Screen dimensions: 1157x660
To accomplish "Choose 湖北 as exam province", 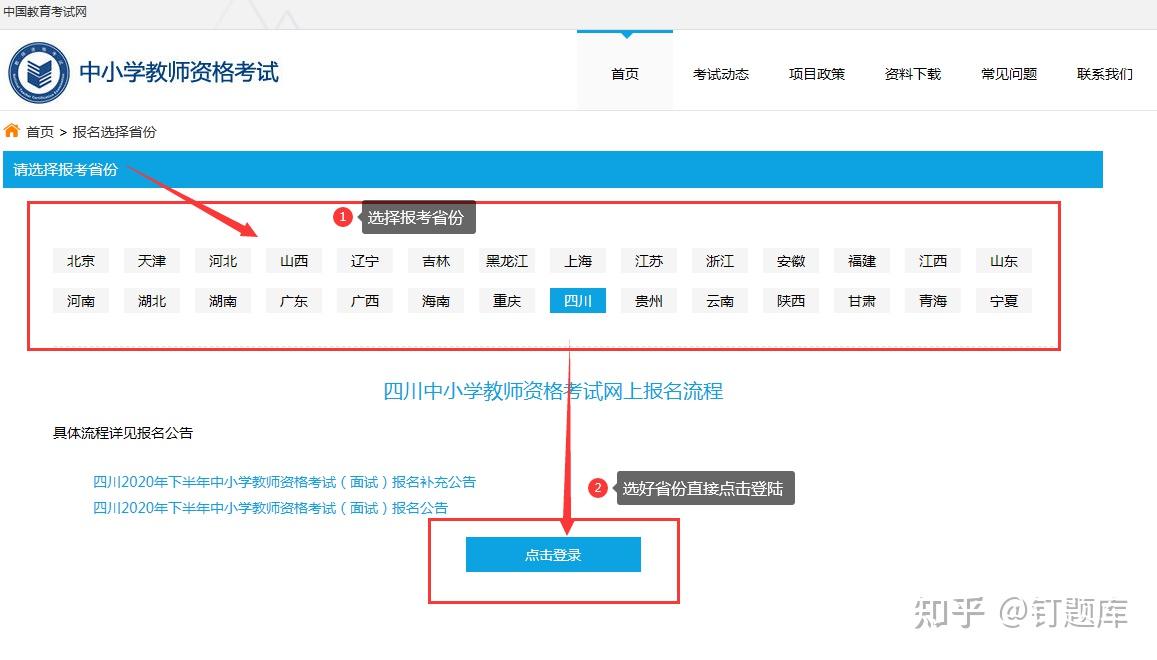I will [152, 300].
